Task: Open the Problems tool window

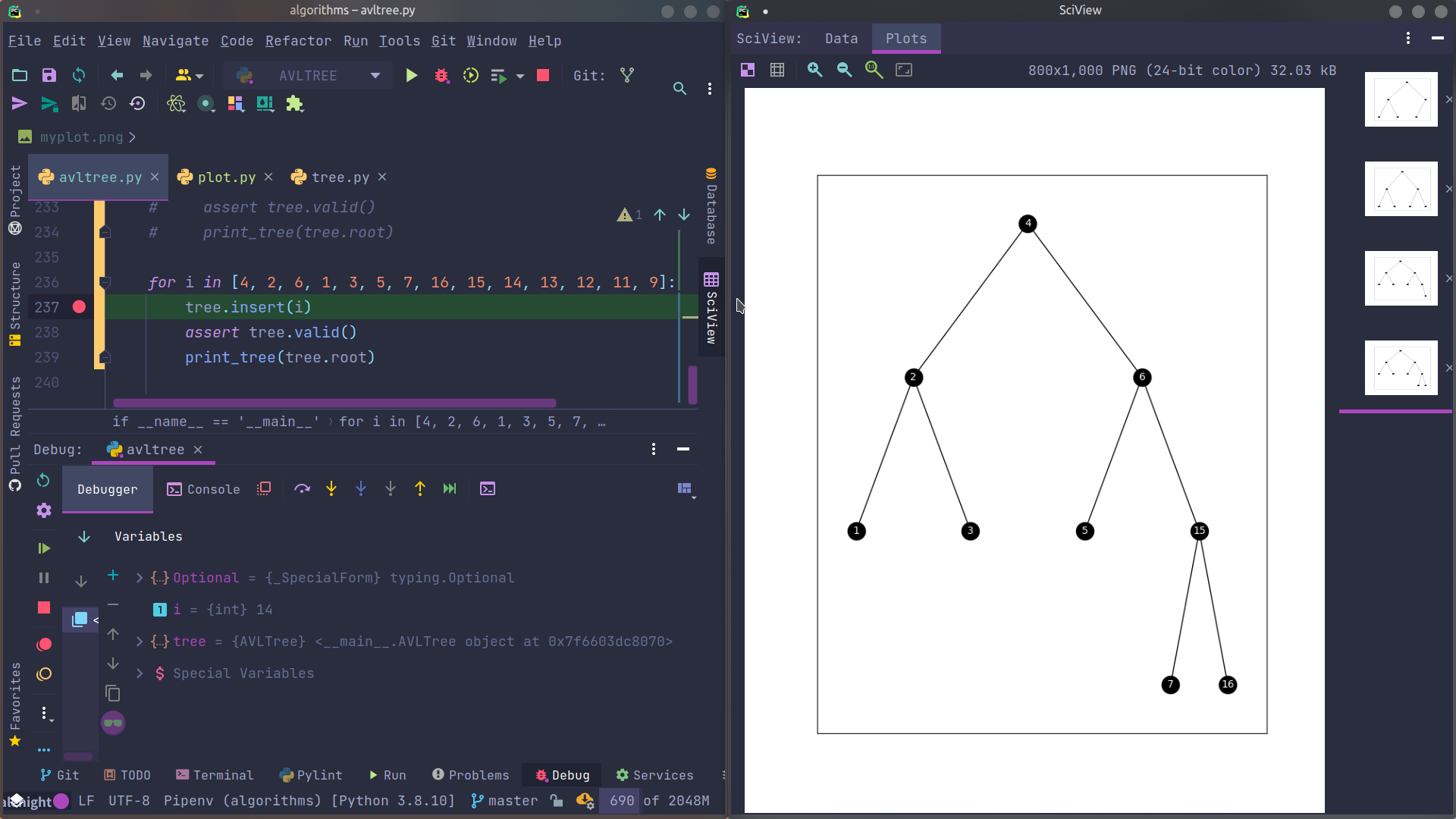Action: point(471,775)
